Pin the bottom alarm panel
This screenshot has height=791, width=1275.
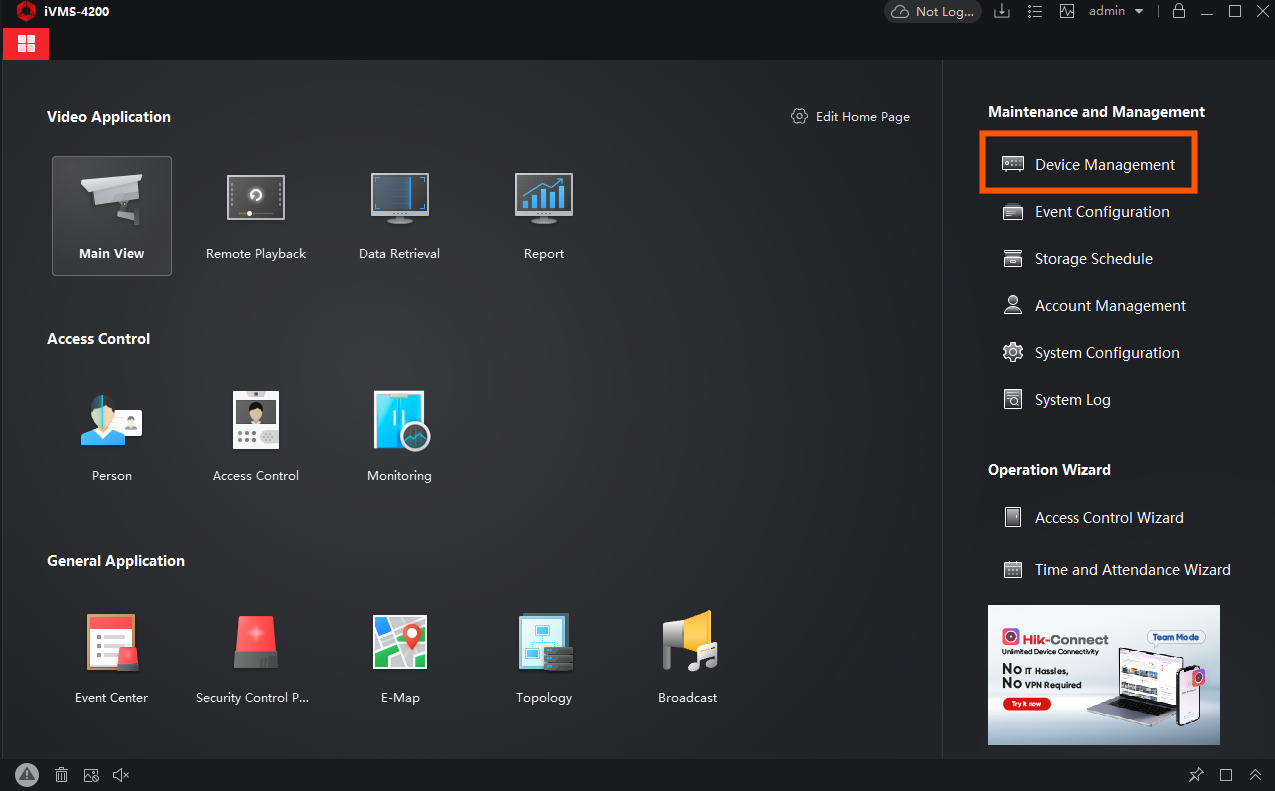tap(1196, 775)
